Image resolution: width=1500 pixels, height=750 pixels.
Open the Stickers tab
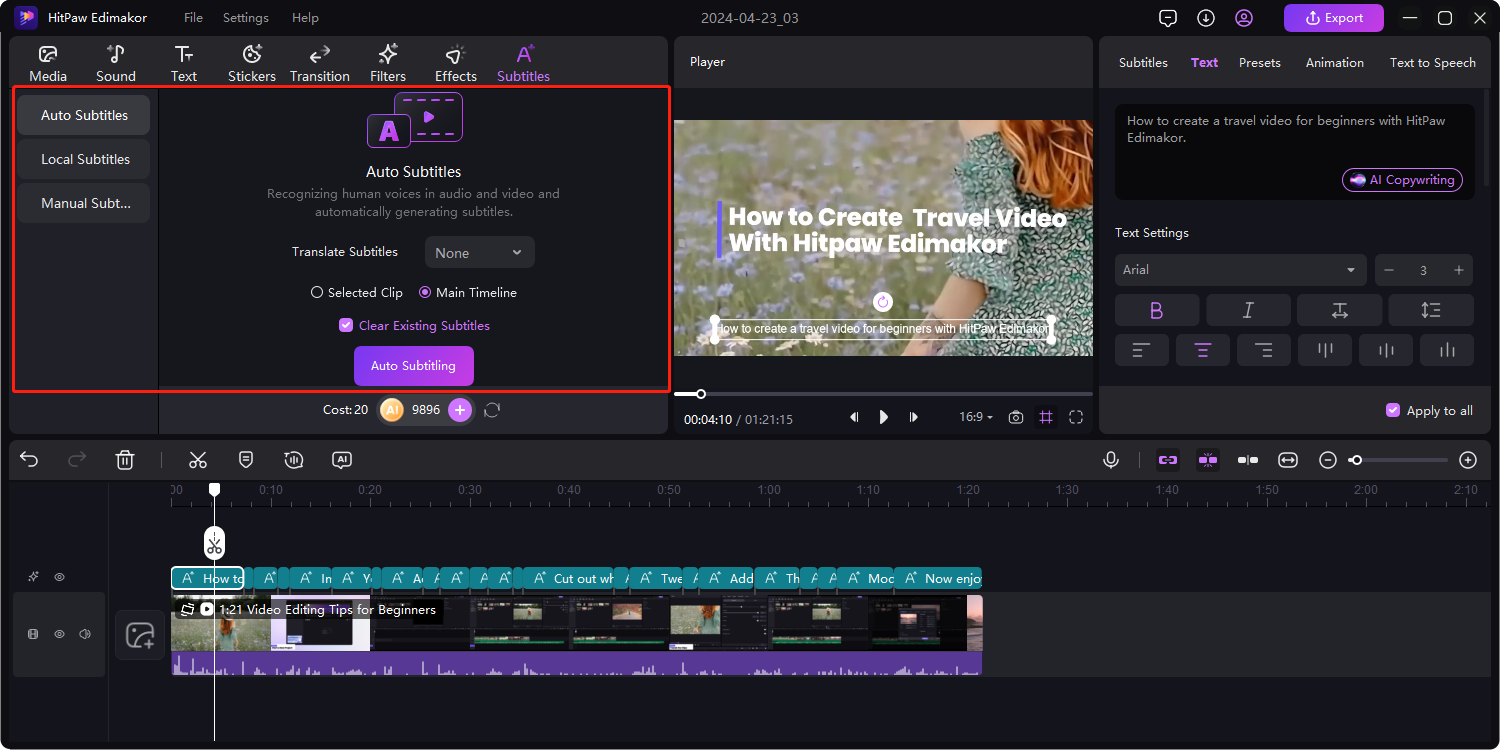tap(252, 63)
